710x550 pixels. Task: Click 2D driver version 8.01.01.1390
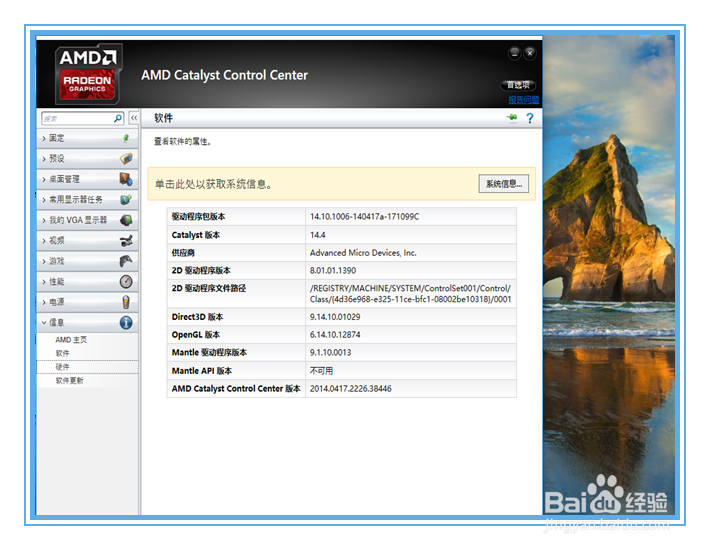(x=333, y=270)
